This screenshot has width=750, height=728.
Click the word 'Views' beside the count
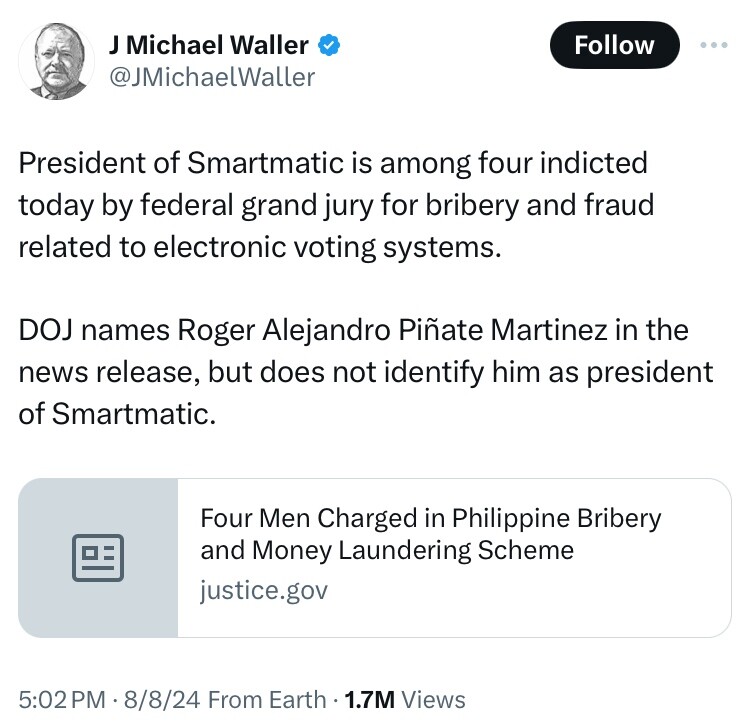pyautogui.click(x=433, y=700)
